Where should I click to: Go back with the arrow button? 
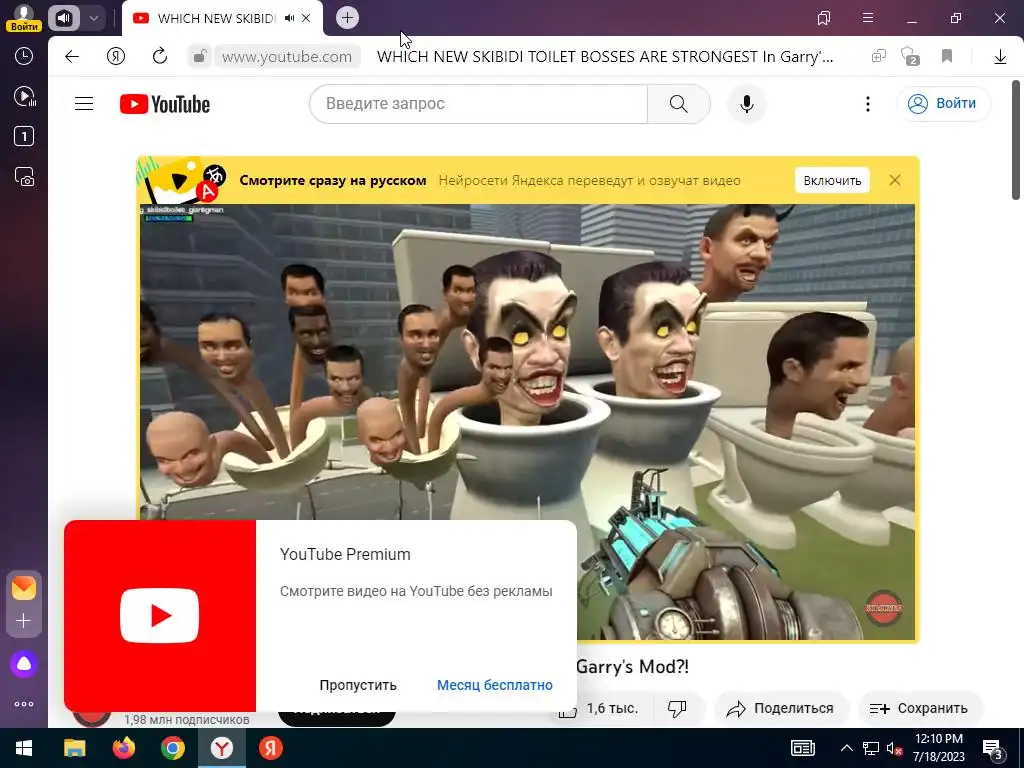click(72, 57)
